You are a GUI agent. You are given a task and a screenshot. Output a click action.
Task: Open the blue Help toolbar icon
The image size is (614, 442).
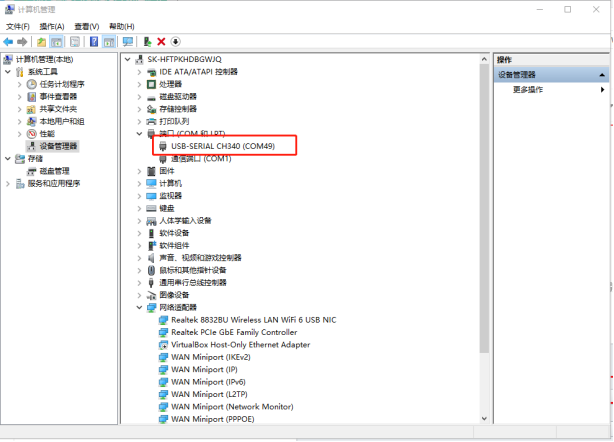(94, 41)
